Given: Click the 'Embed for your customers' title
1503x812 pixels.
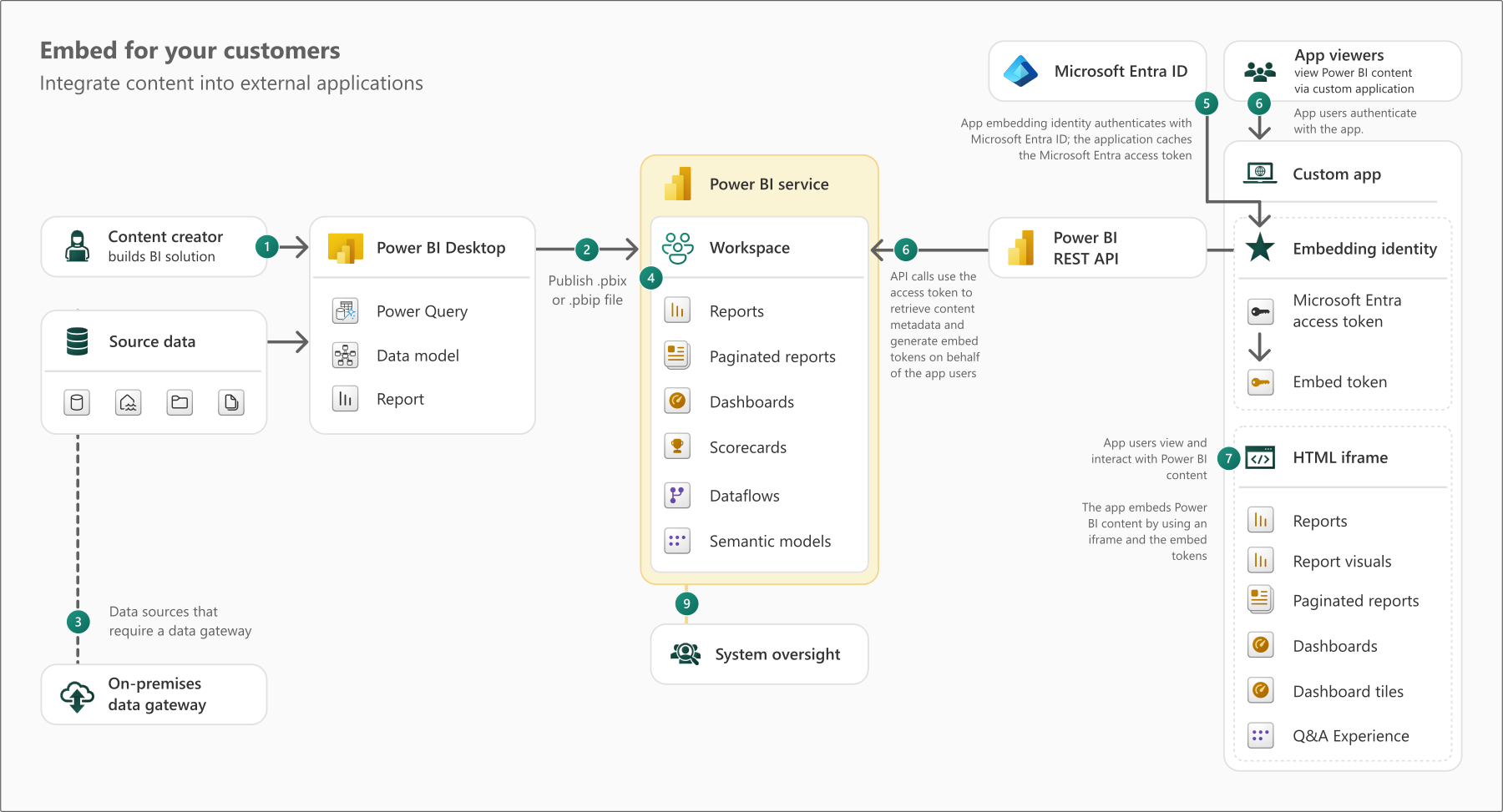Looking at the screenshot, I should (x=190, y=51).
